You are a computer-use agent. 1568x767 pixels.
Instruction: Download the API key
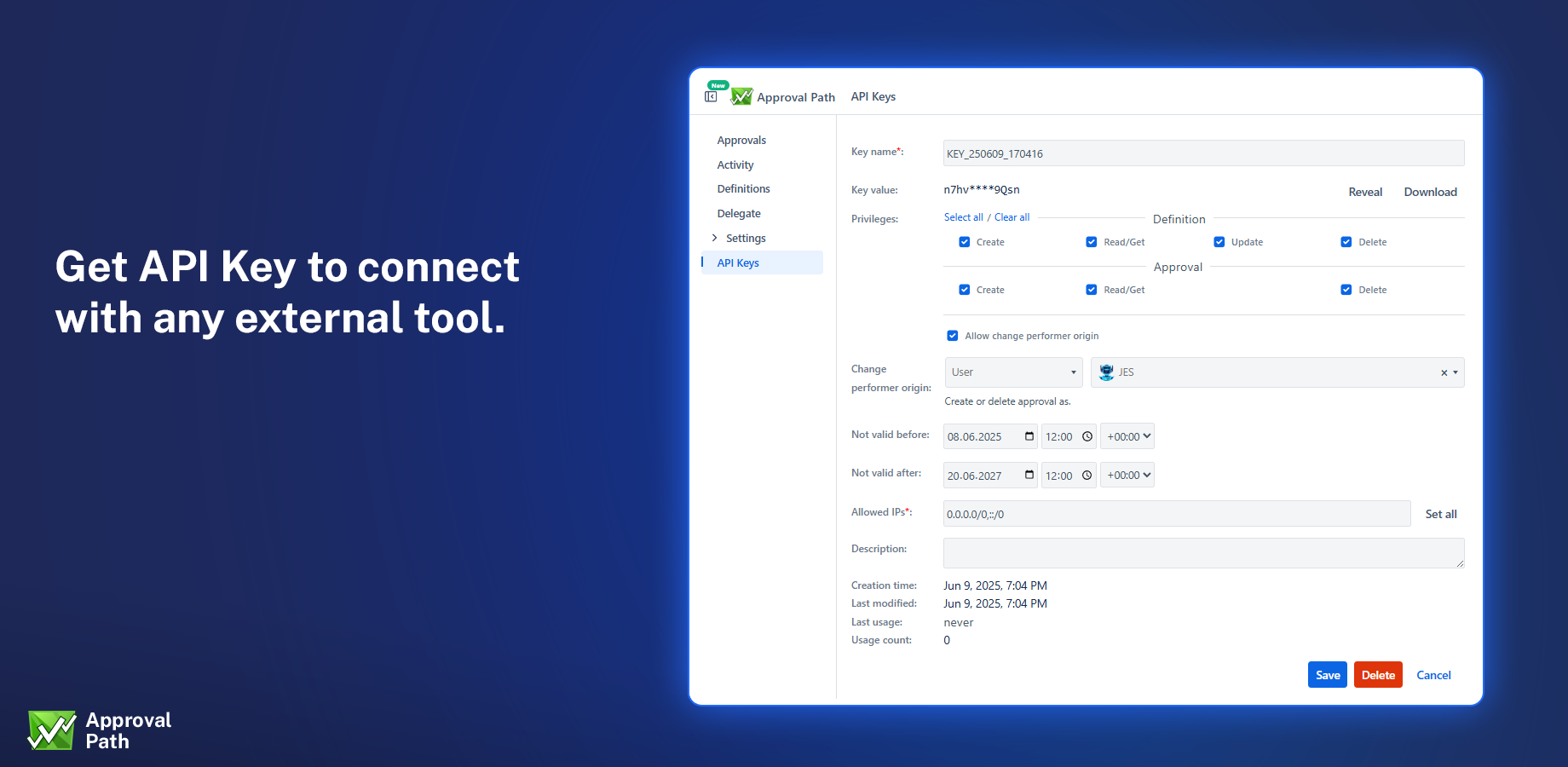tap(1430, 192)
